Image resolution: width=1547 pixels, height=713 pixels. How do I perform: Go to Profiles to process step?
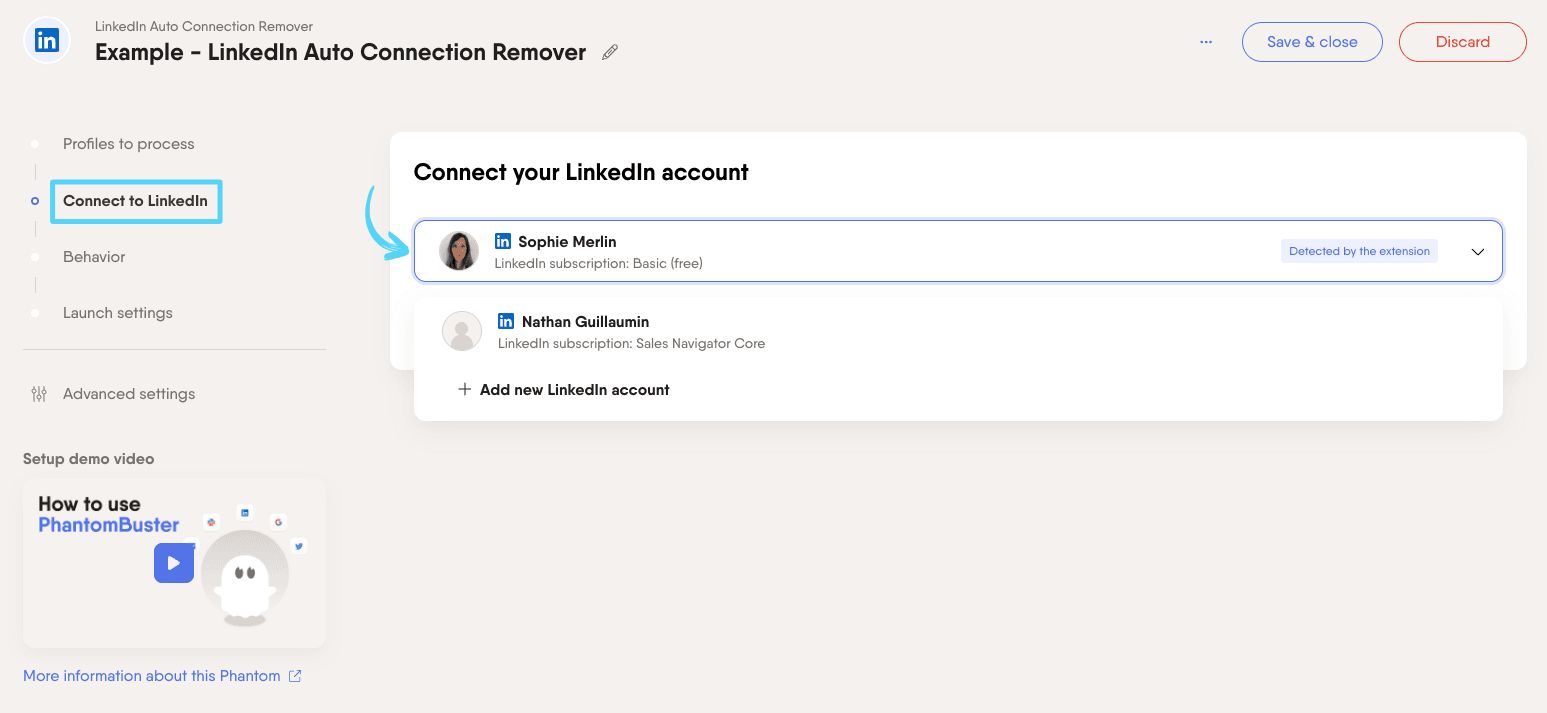(128, 144)
